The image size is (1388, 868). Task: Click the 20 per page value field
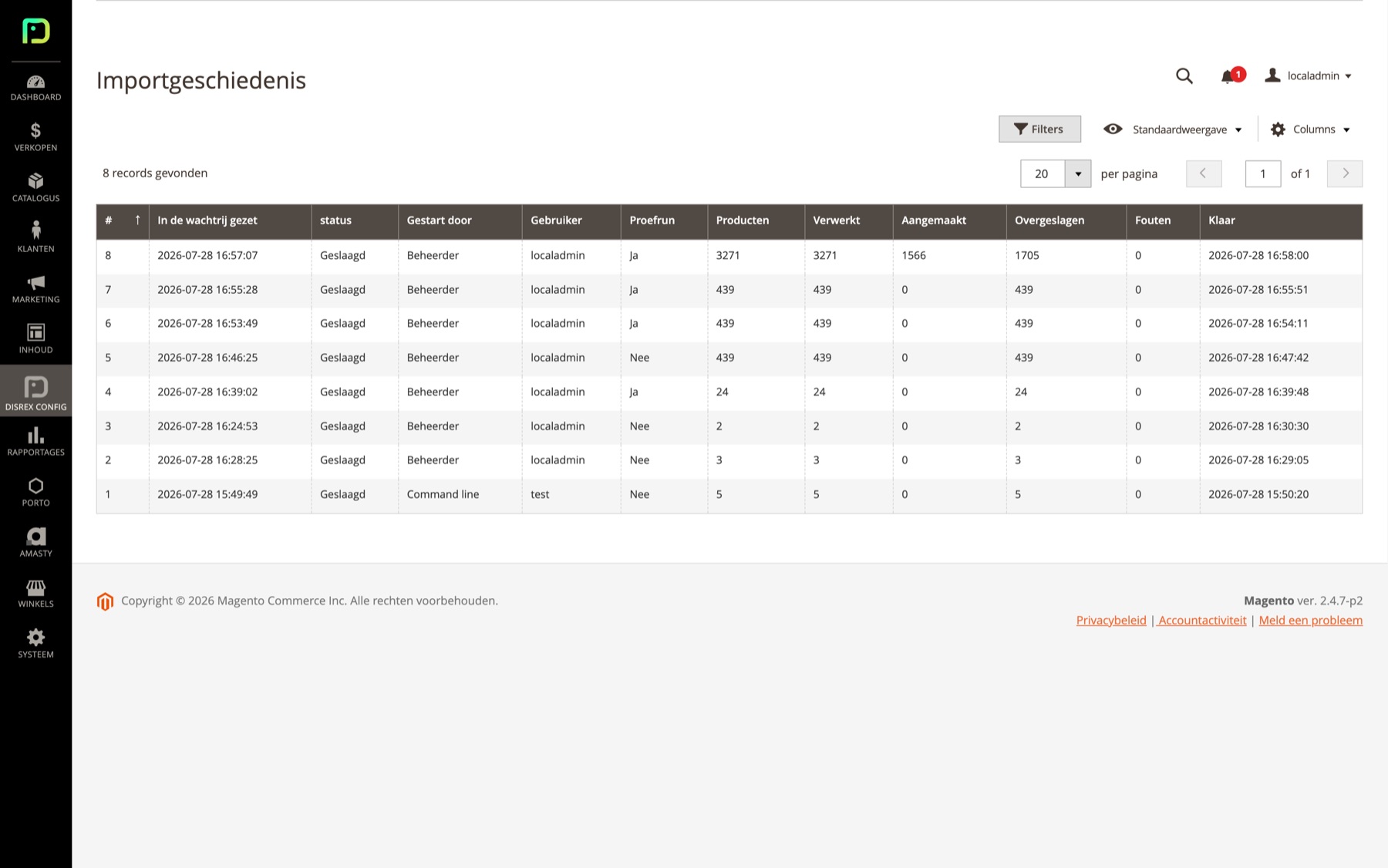click(1043, 173)
